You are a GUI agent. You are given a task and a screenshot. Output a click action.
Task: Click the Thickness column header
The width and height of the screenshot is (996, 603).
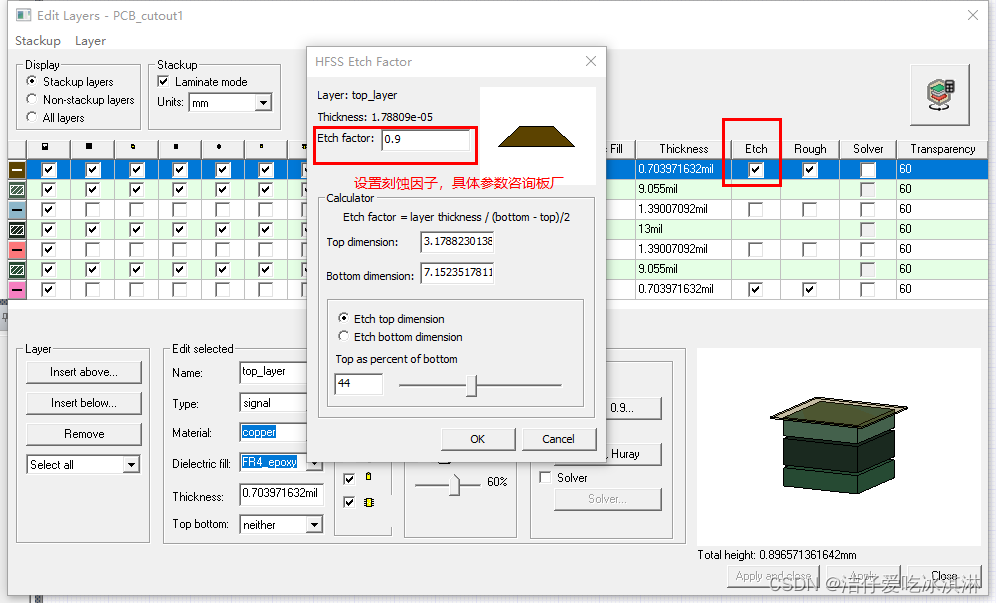click(683, 149)
